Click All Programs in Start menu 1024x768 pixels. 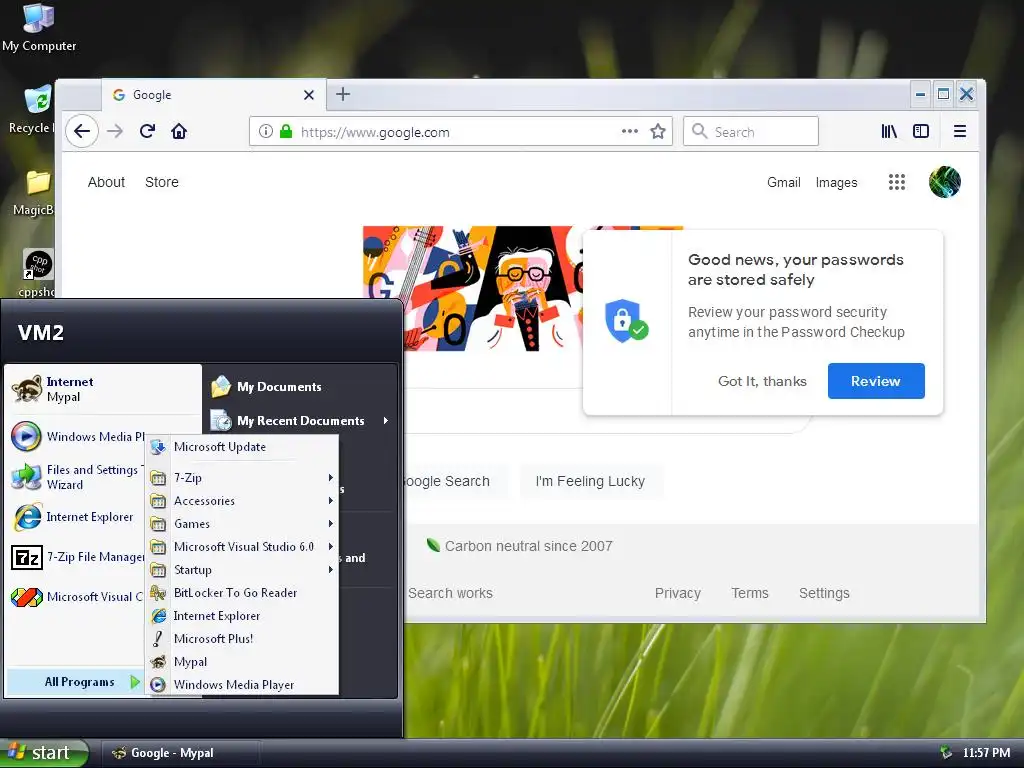[x=74, y=682]
